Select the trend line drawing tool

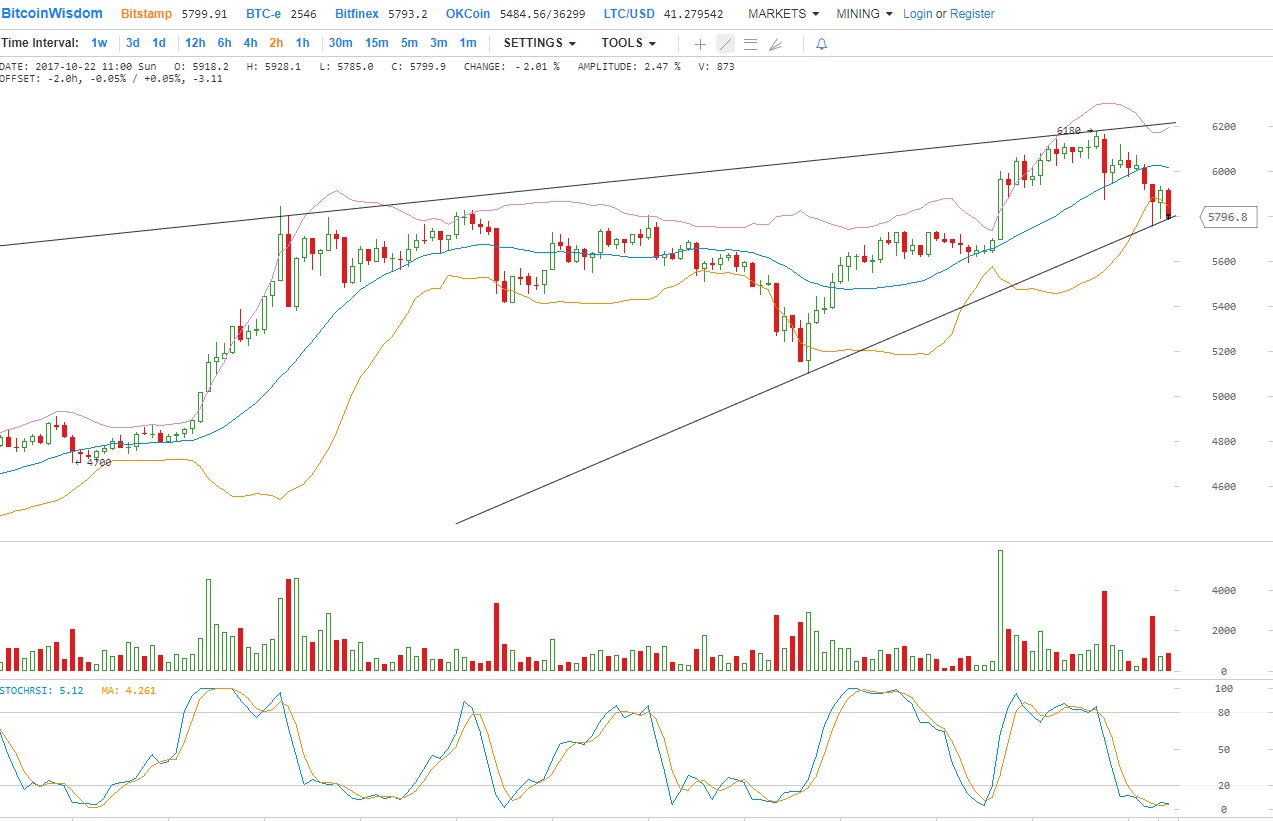[x=725, y=44]
